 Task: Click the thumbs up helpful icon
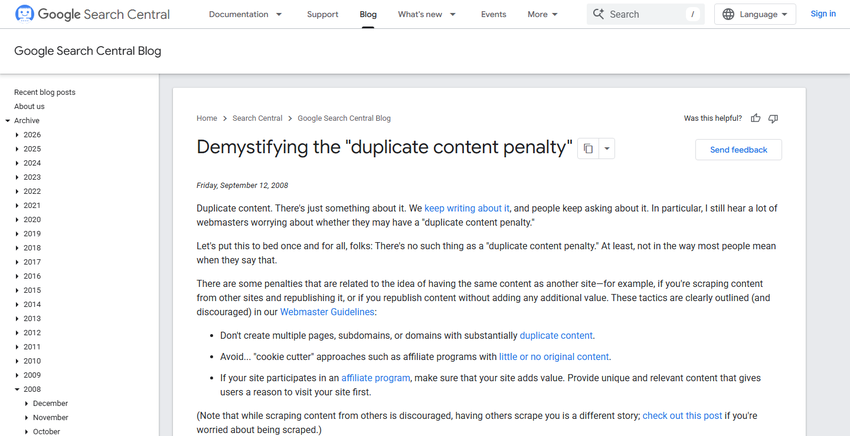click(756, 118)
